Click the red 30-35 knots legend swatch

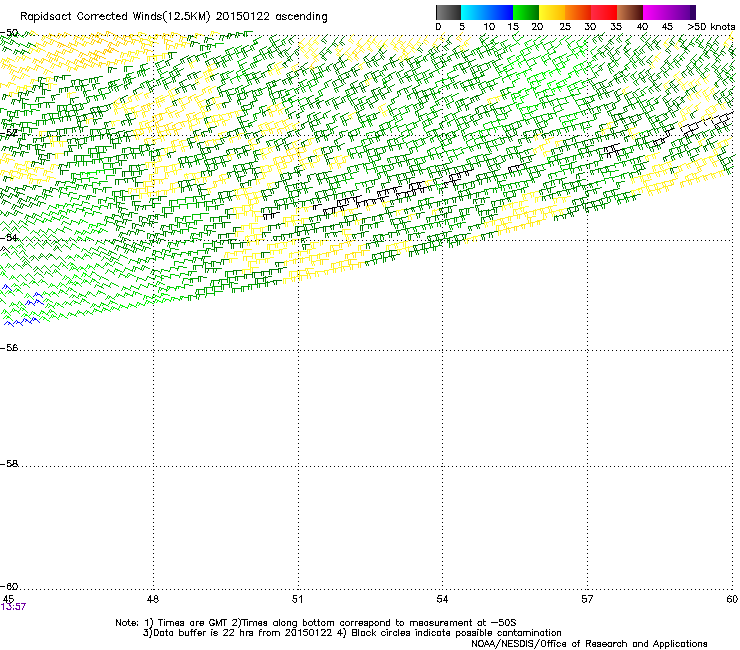coord(604,12)
